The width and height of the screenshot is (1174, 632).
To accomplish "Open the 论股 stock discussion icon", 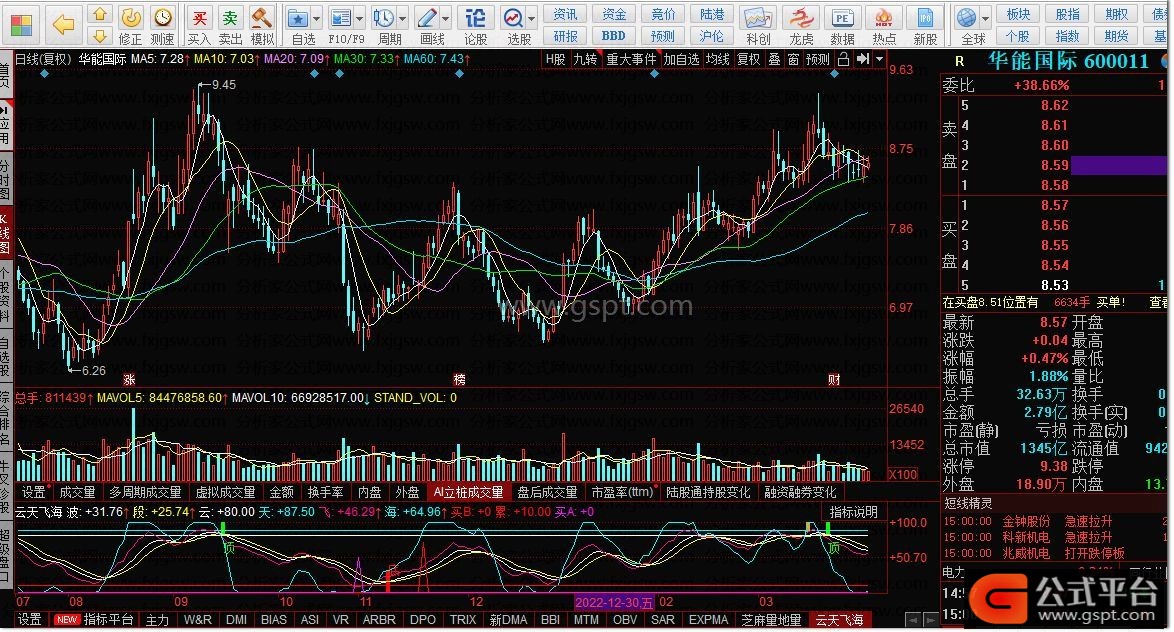I will [475, 25].
